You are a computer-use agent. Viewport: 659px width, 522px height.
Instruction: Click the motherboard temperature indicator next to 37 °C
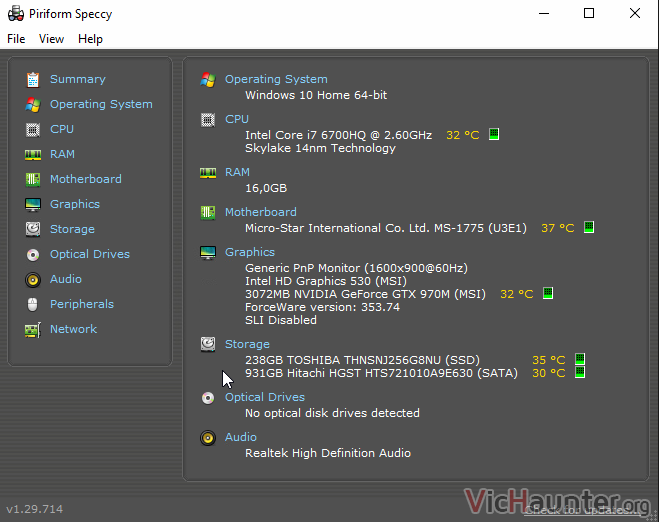pos(589,227)
